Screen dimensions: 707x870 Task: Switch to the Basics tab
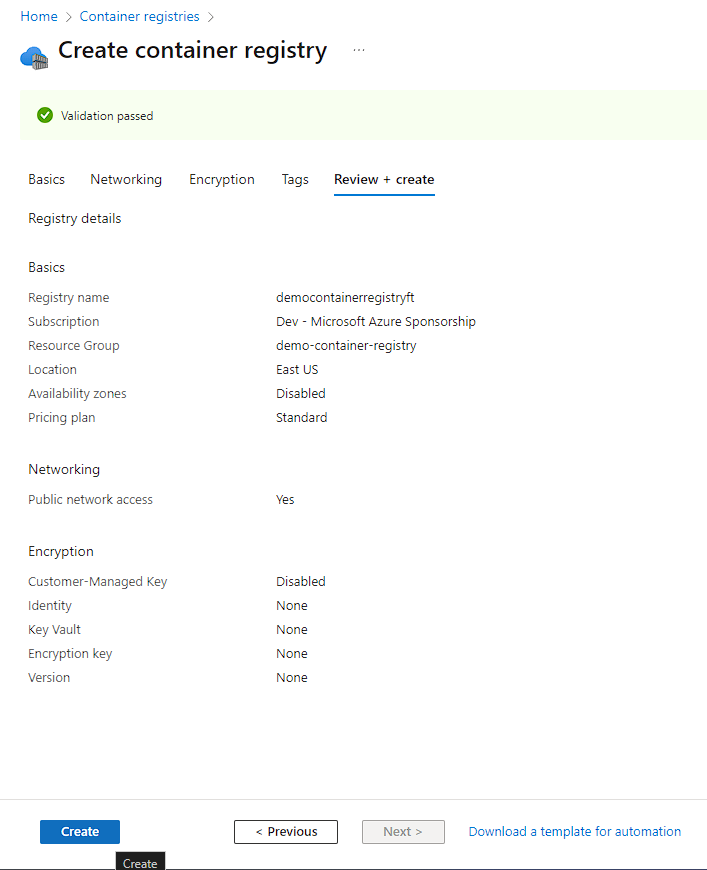click(x=46, y=180)
